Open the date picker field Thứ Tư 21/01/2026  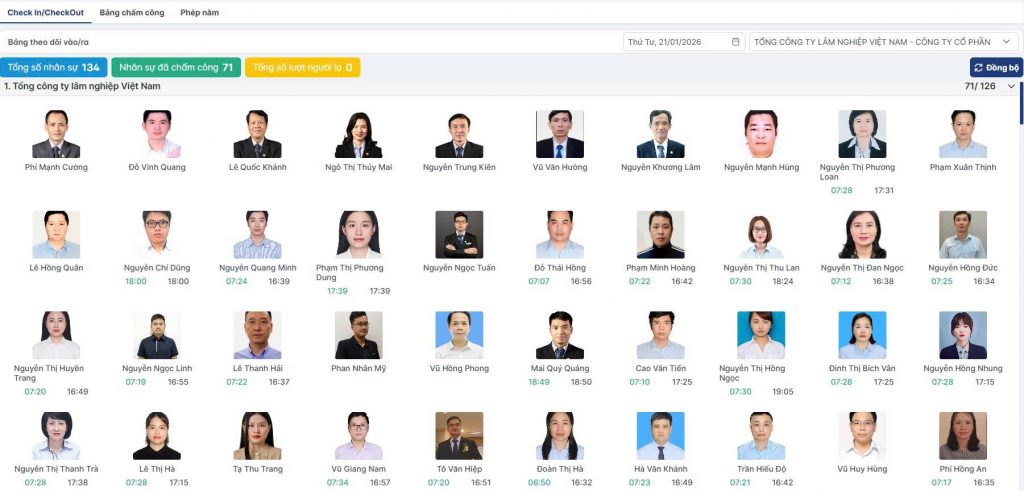(684, 42)
